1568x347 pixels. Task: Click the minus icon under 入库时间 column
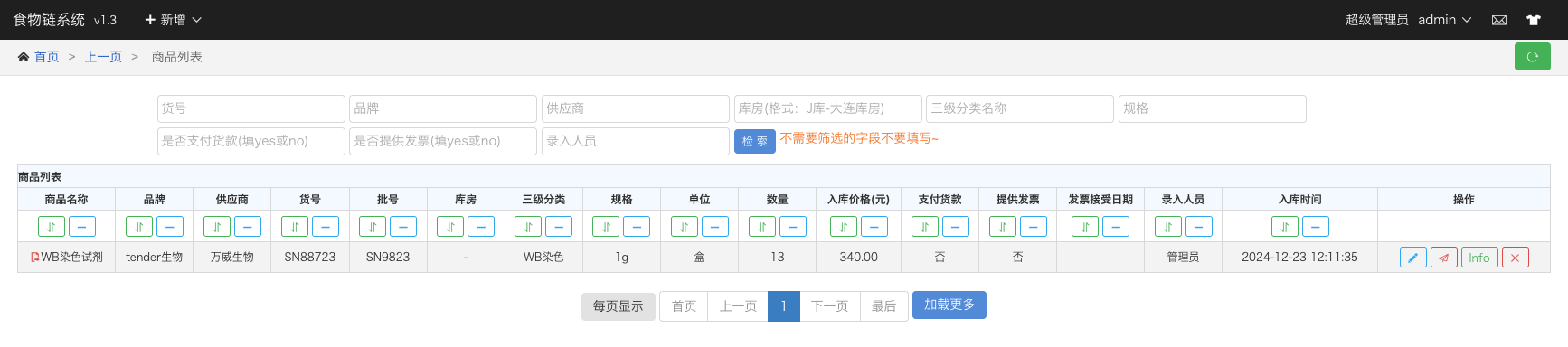pyautogui.click(x=1316, y=227)
